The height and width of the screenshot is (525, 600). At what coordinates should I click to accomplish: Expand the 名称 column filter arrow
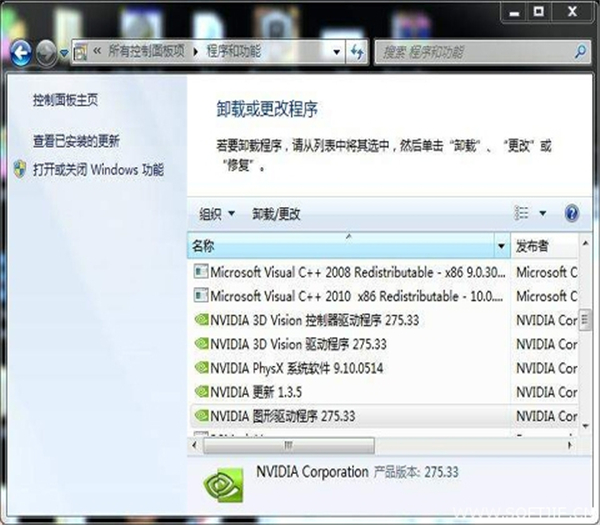pos(501,246)
